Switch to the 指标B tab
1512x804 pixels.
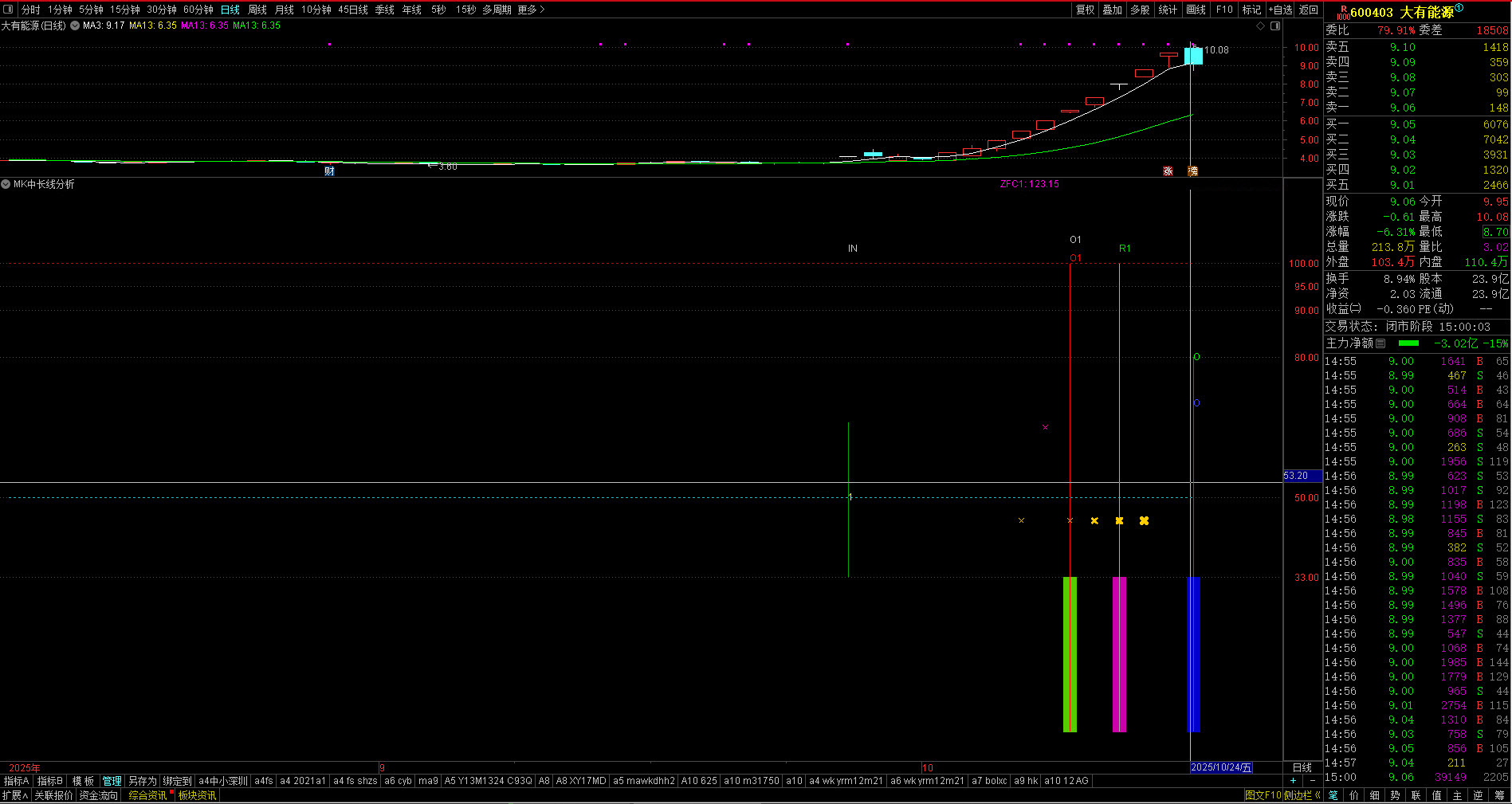[x=50, y=781]
